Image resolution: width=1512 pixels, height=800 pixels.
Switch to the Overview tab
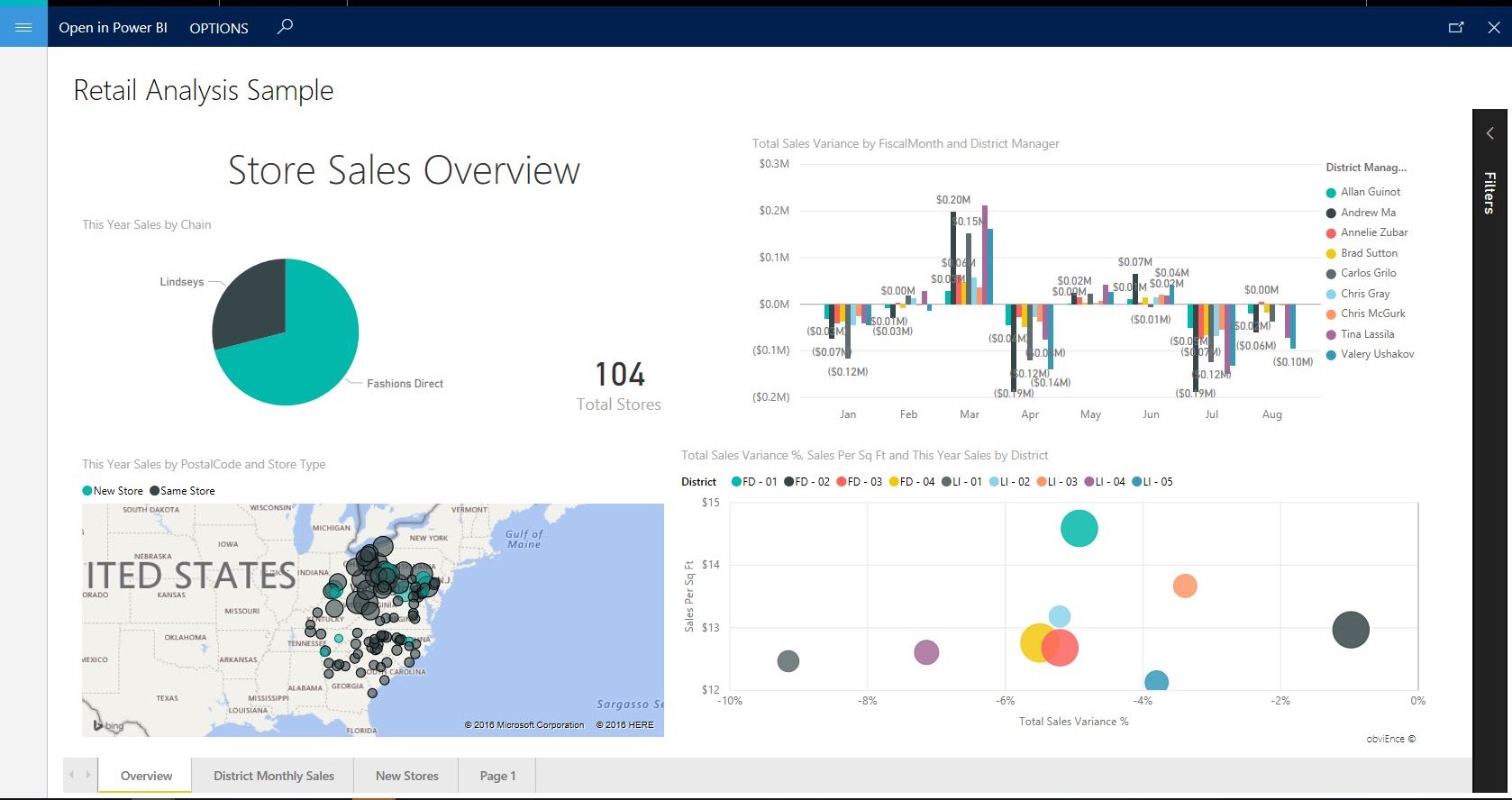click(146, 776)
